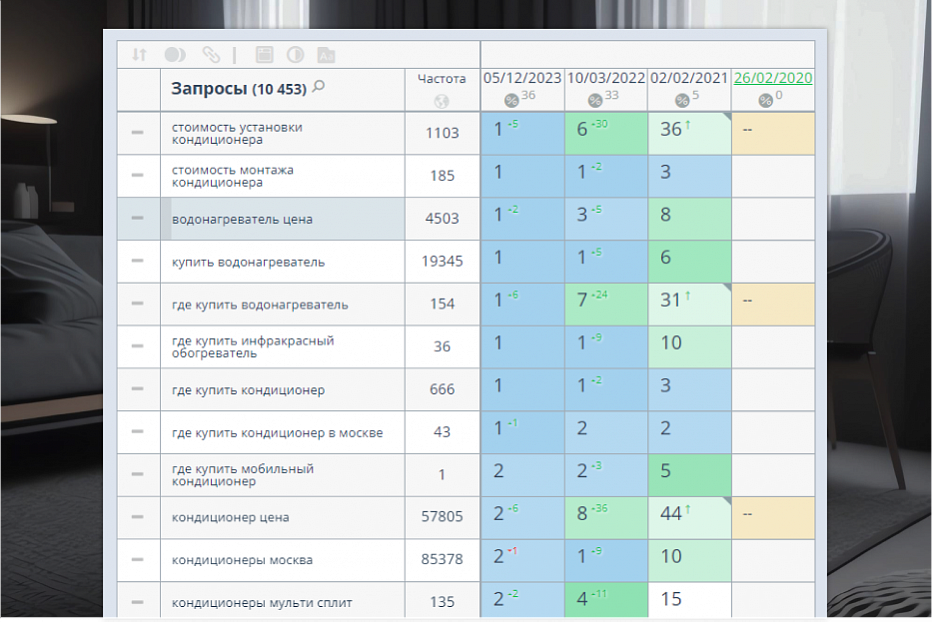Click the minus icon for водонагреватель цена
The height and width of the screenshot is (622, 932).
(x=137, y=218)
